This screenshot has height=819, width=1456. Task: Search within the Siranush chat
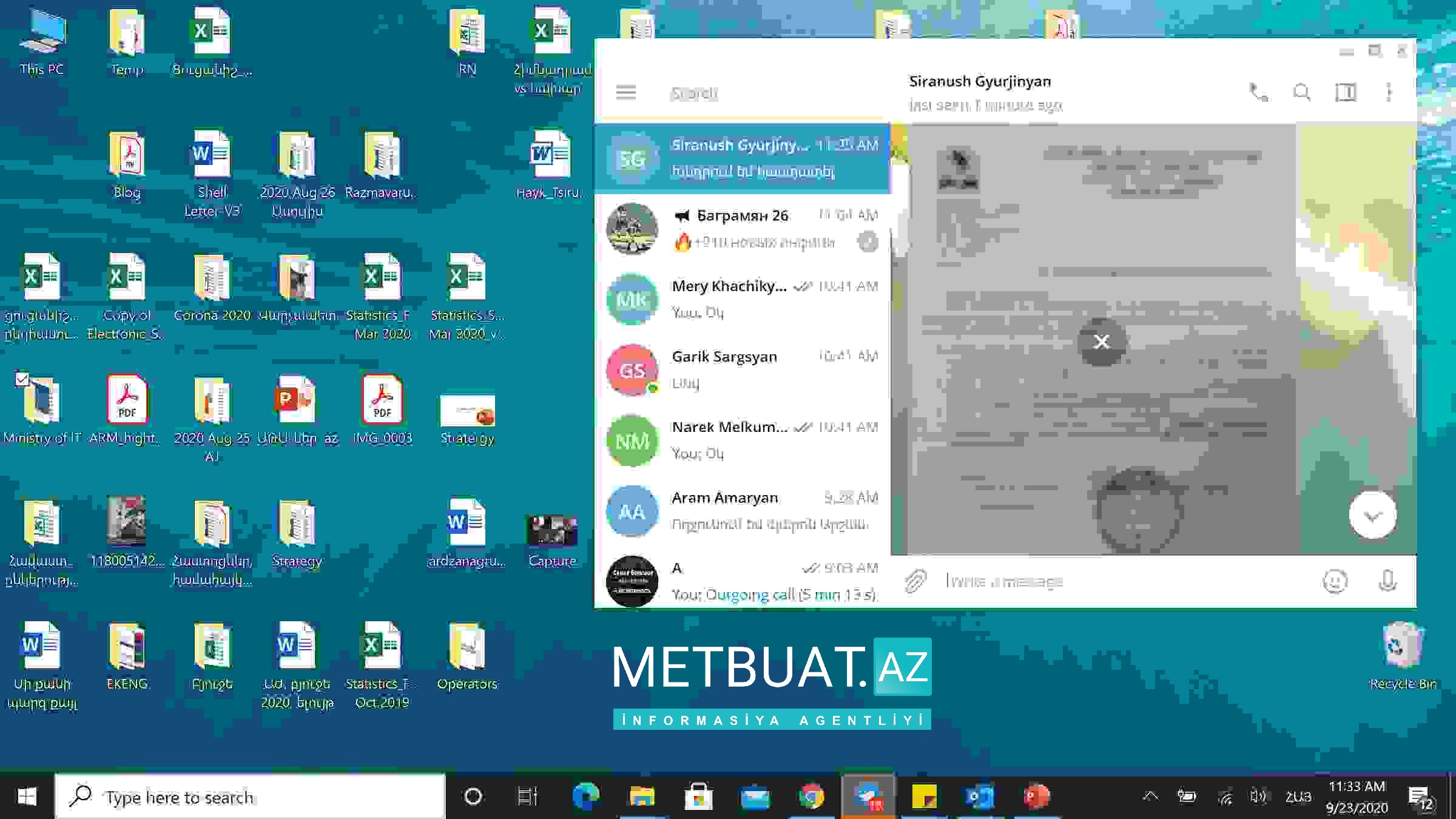click(1302, 93)
